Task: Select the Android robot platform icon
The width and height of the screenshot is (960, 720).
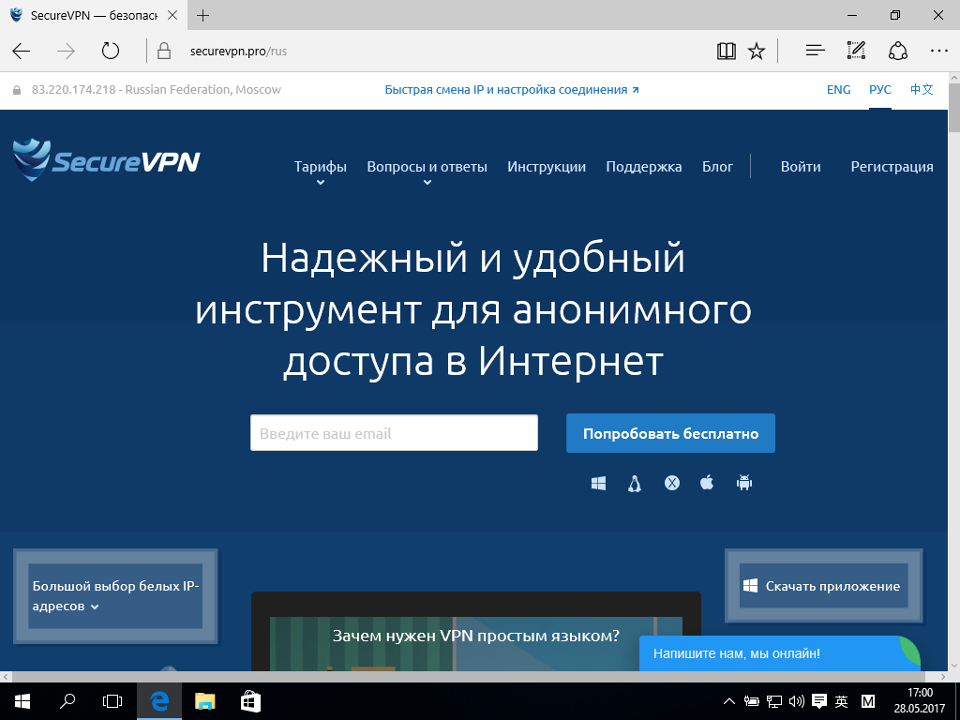Action: pos(744,483)
